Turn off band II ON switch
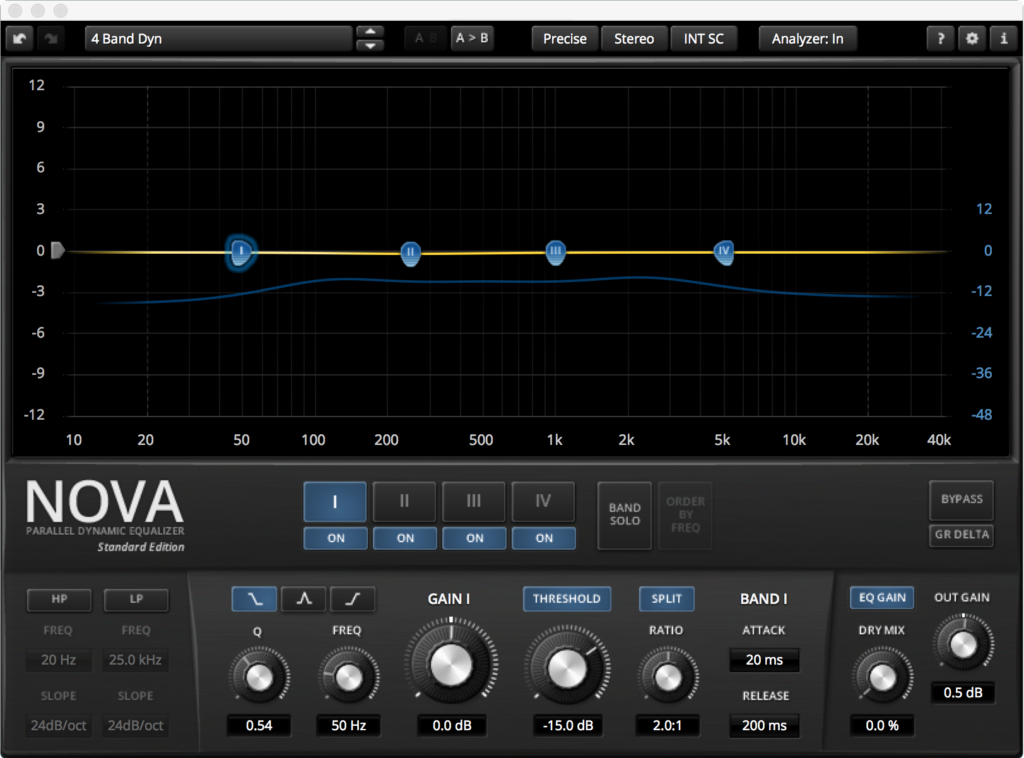Image resolution: width=1024 pixels, height=758 pixels. click(x=405, y=538)
